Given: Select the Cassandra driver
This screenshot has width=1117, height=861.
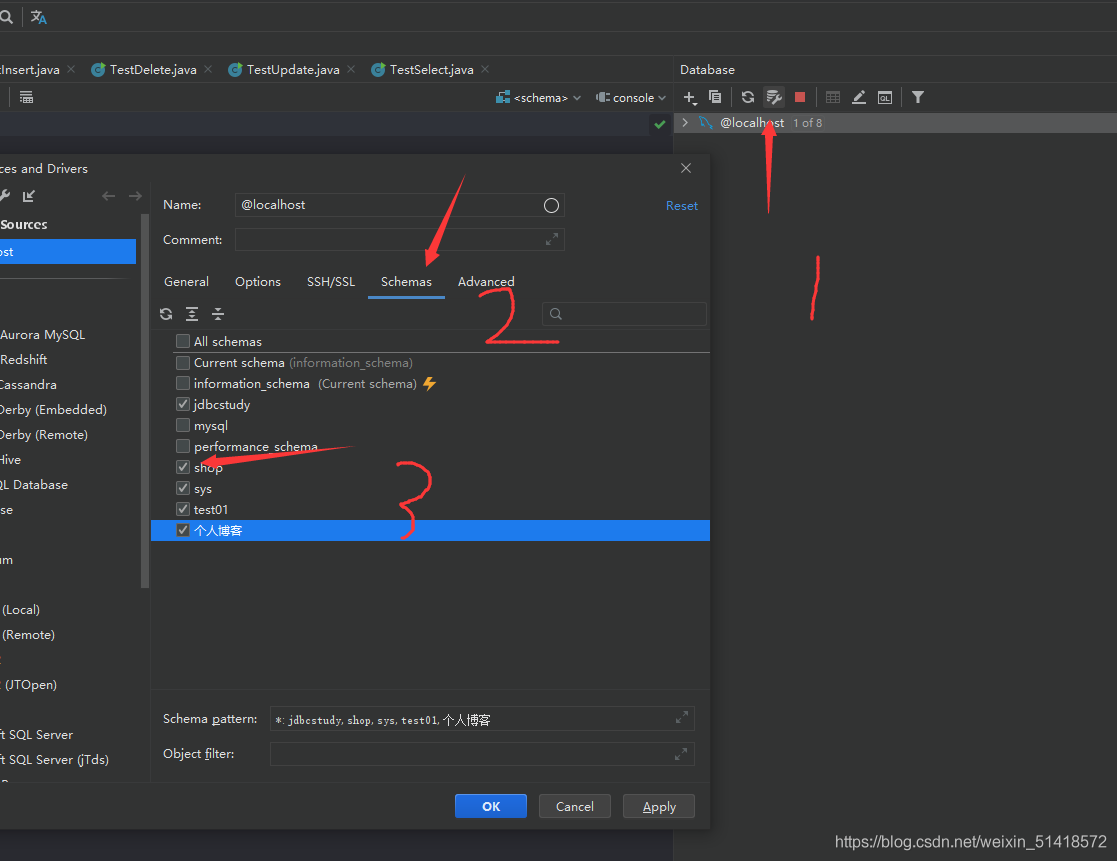Looking at the screenshot, I should point(28,385).
